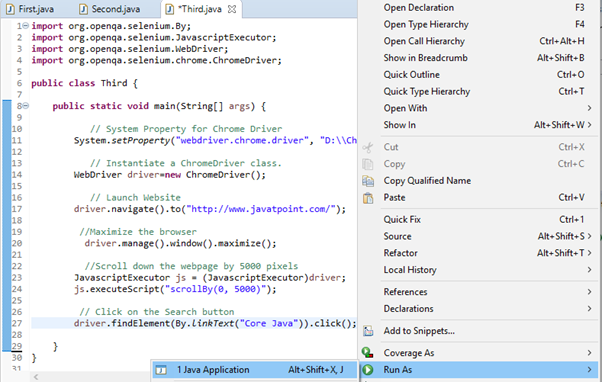Open the References menu entry
Image resolution: width=602 pixels, height=382 pixels.
[479, 292]
